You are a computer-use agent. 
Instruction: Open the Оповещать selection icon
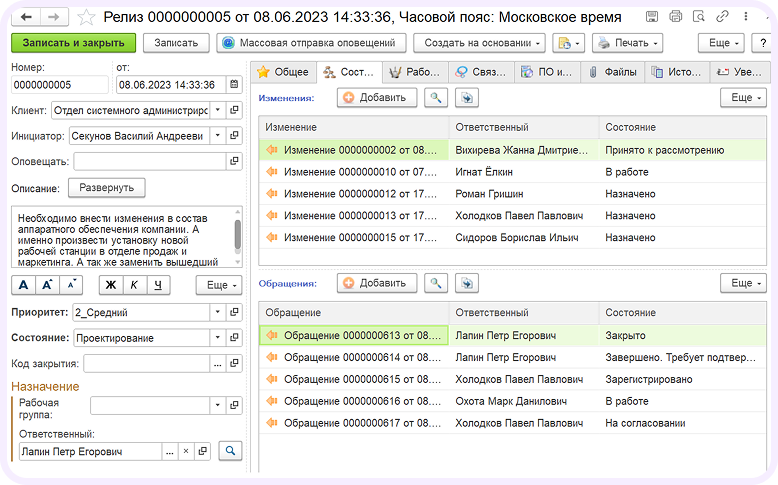point(234,161)
